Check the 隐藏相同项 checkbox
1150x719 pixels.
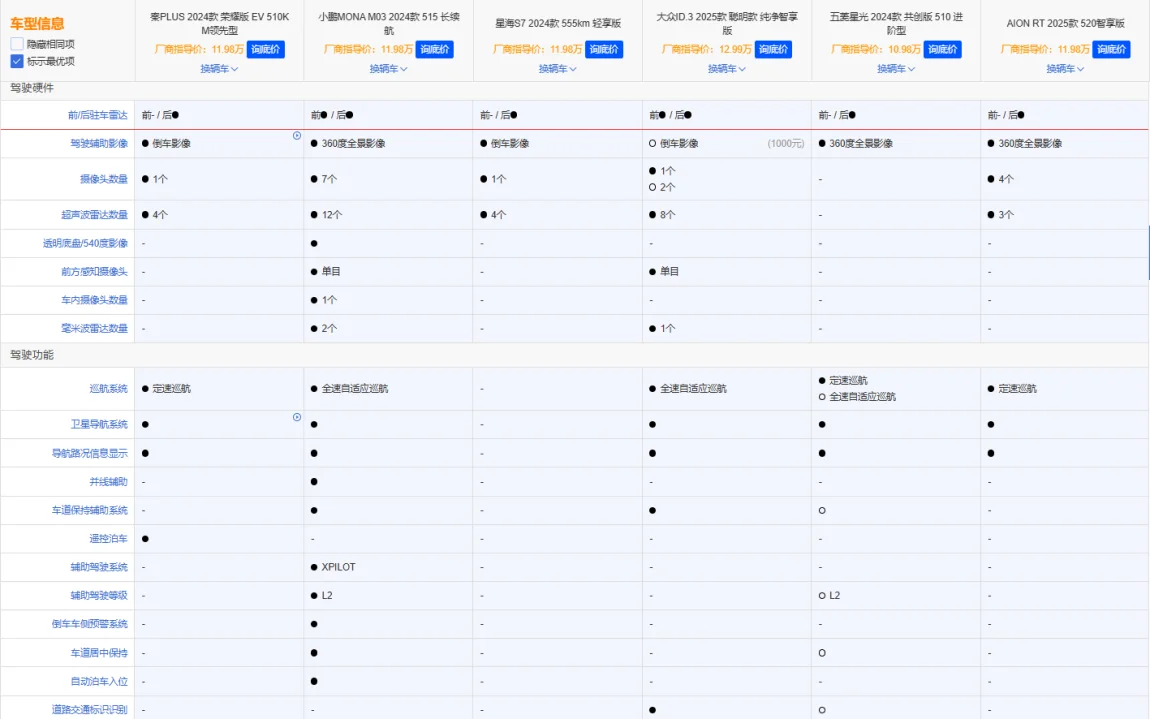coord(17,44)
